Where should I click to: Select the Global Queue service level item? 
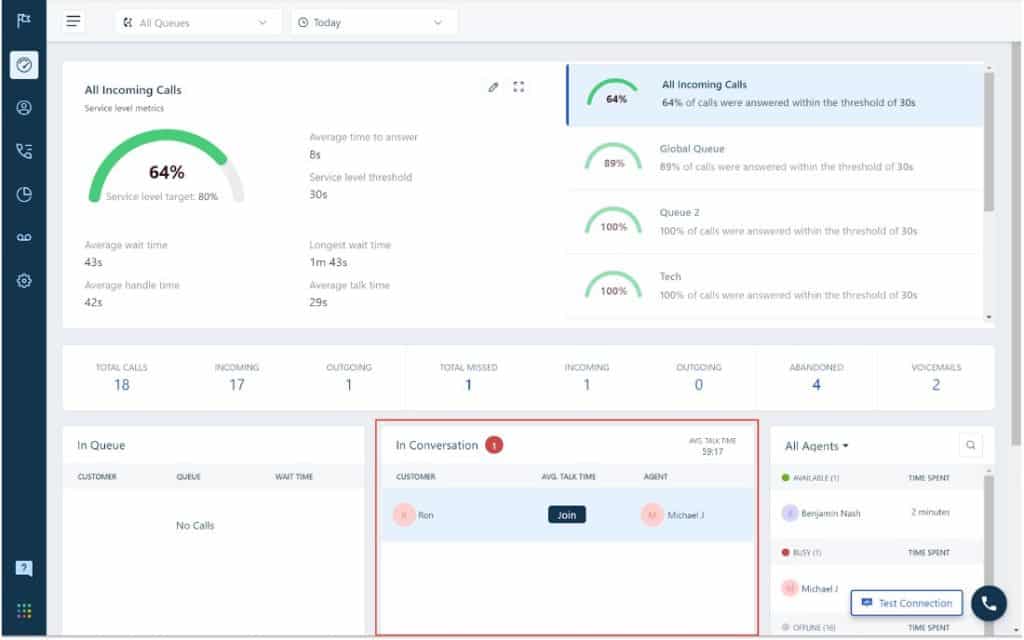tap(774, 158)
